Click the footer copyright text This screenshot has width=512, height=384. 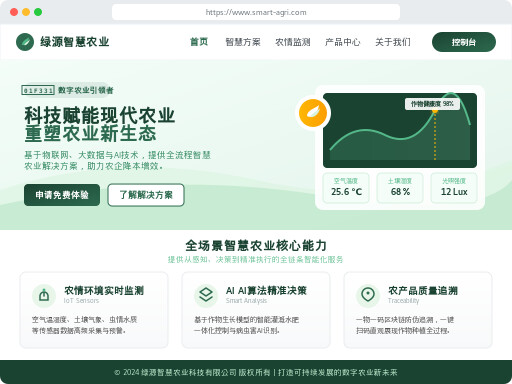[x=256, y=372]
